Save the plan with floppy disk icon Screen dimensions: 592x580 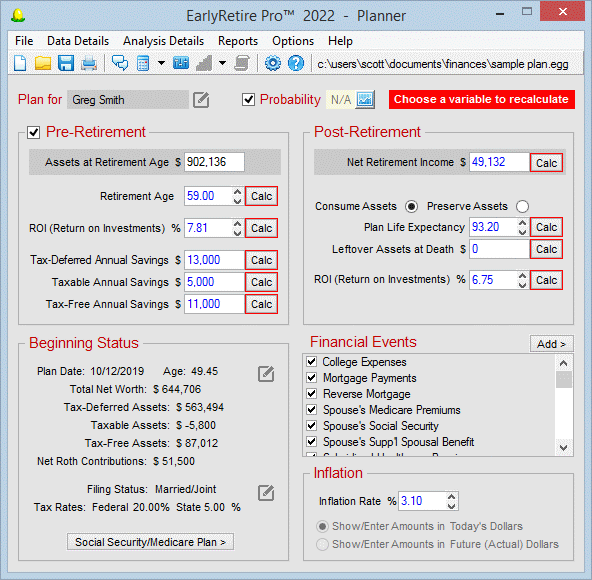tap(66, 63)
